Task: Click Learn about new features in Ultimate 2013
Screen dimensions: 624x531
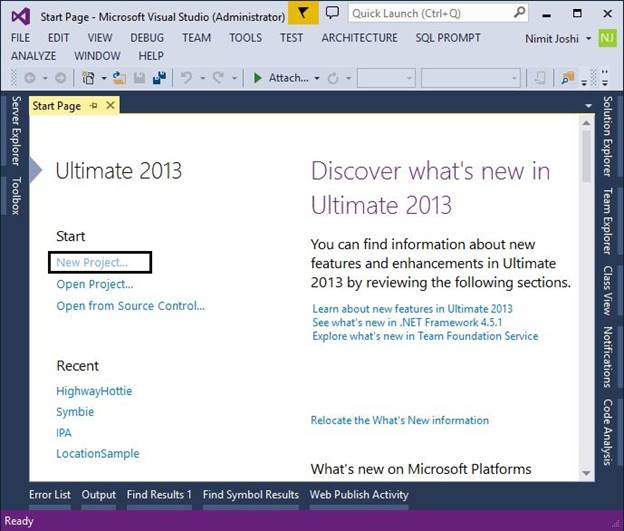Action: click(412, 308)
